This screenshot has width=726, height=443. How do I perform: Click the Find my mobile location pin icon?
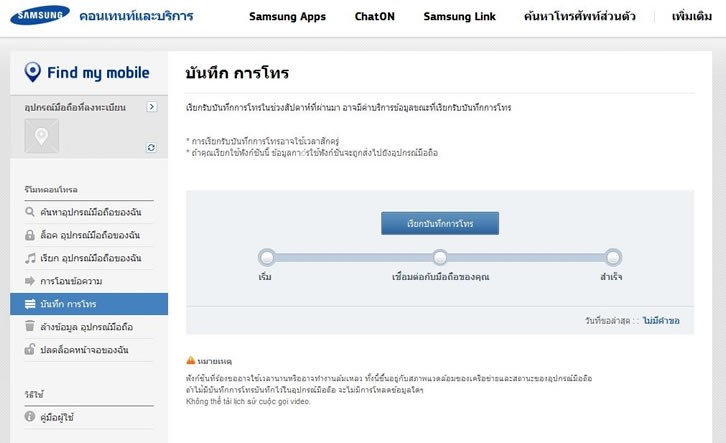pos(32,72)
